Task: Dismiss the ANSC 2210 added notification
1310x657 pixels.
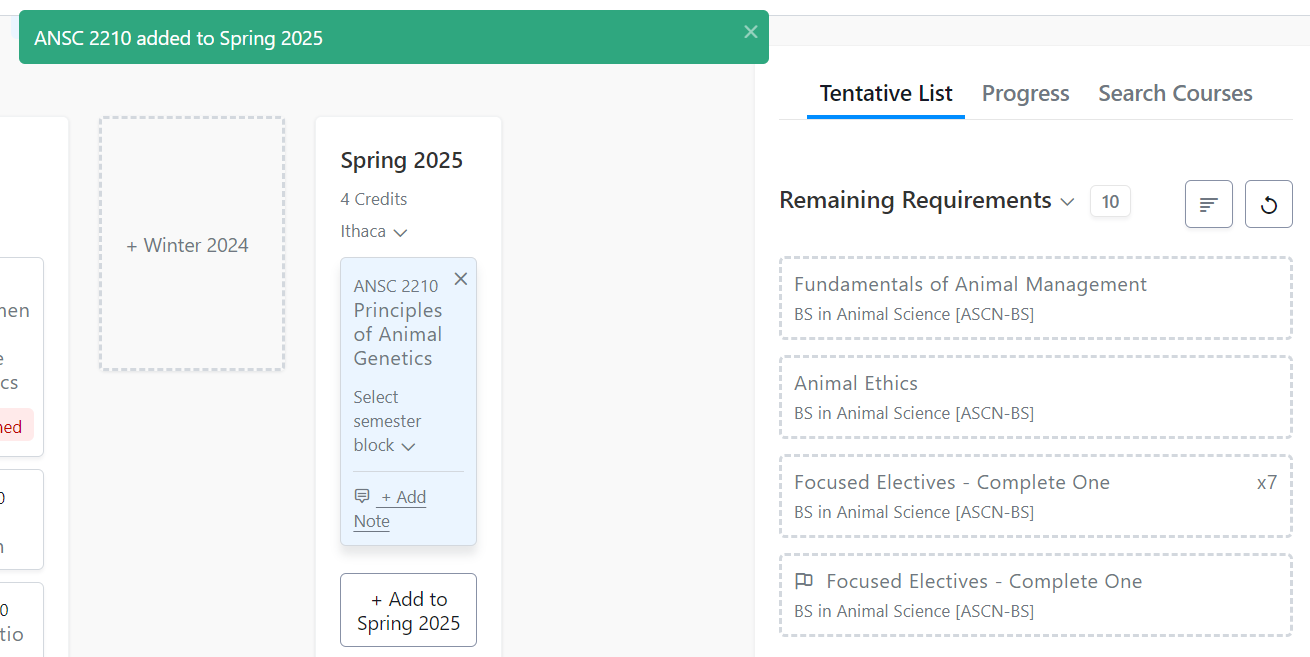Action: pos(751,32)
